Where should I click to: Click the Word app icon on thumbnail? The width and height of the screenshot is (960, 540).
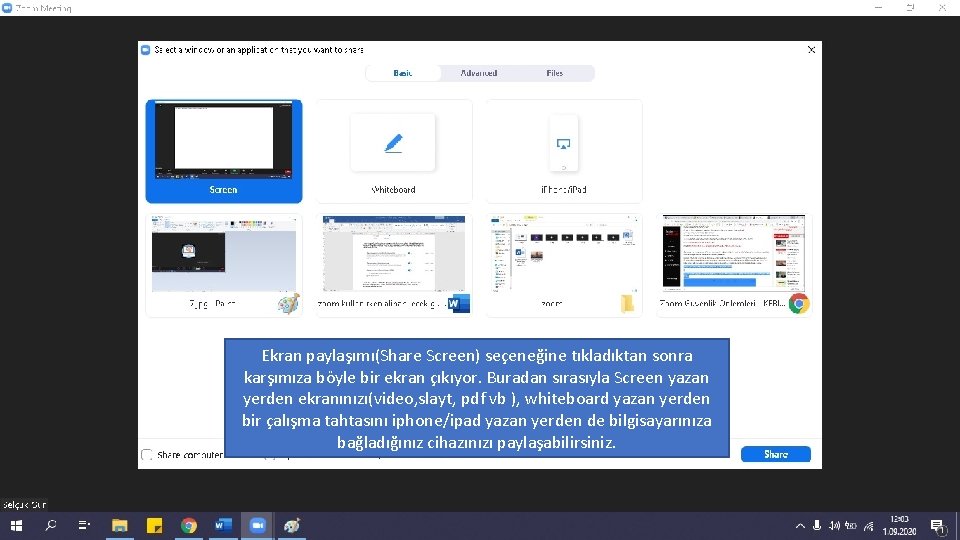(459, 304)
